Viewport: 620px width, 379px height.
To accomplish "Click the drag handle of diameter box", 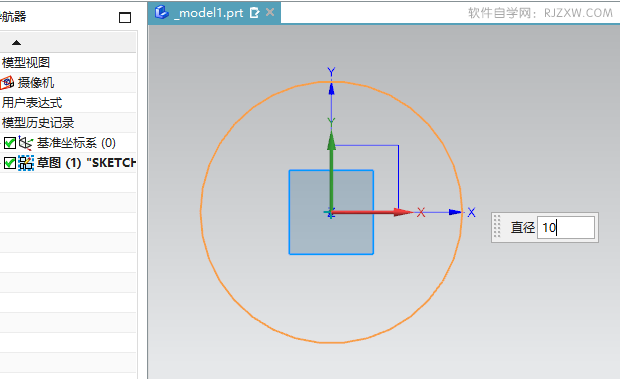I will pyautogui.click(x=497, y=226).
